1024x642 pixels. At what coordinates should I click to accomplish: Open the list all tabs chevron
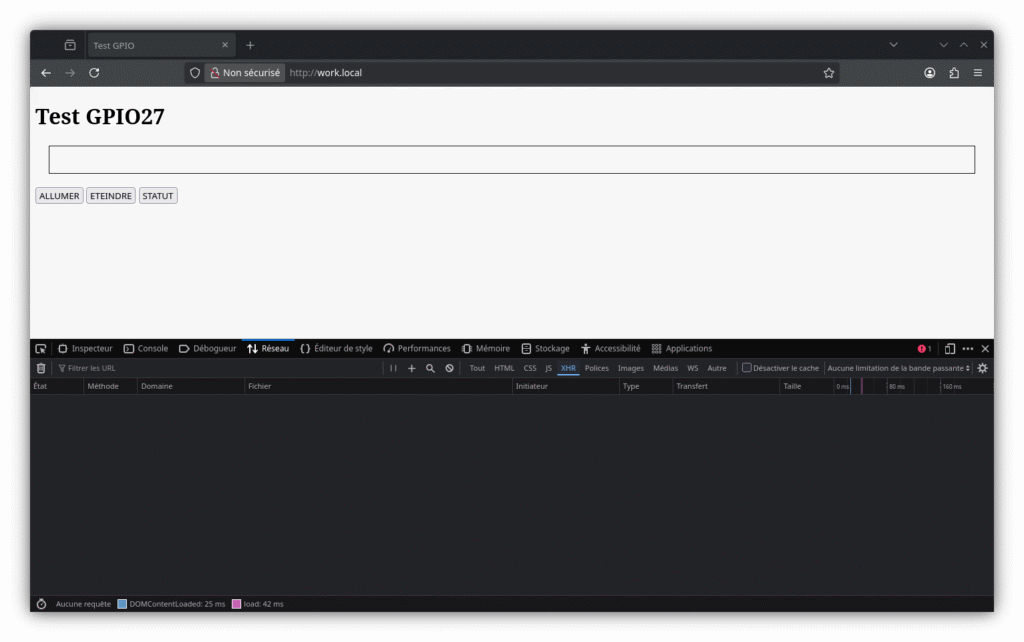point(893,45)
